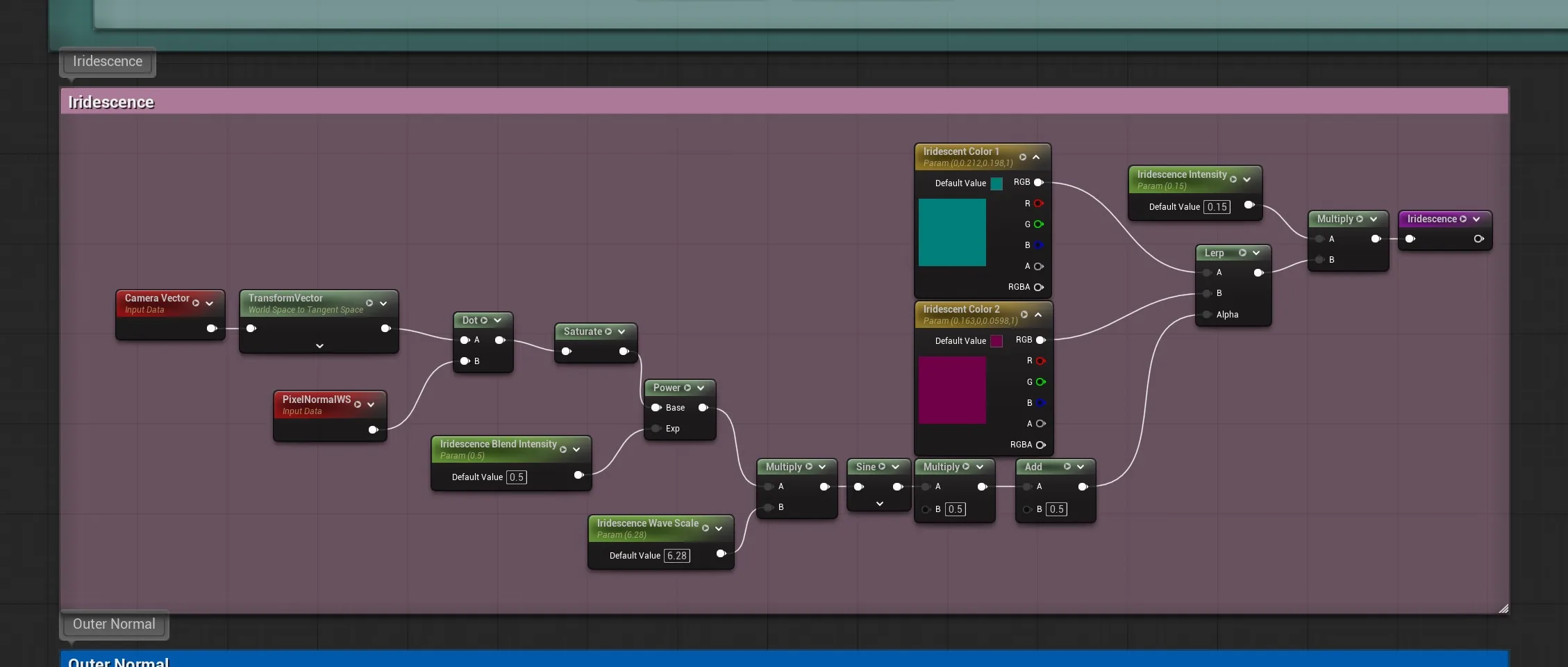The width and height of the screenshot is (1568, 667).
Task: Toggle preview icon on Camera Vector node
Action: pyautogui.click(x=196, y=303)
